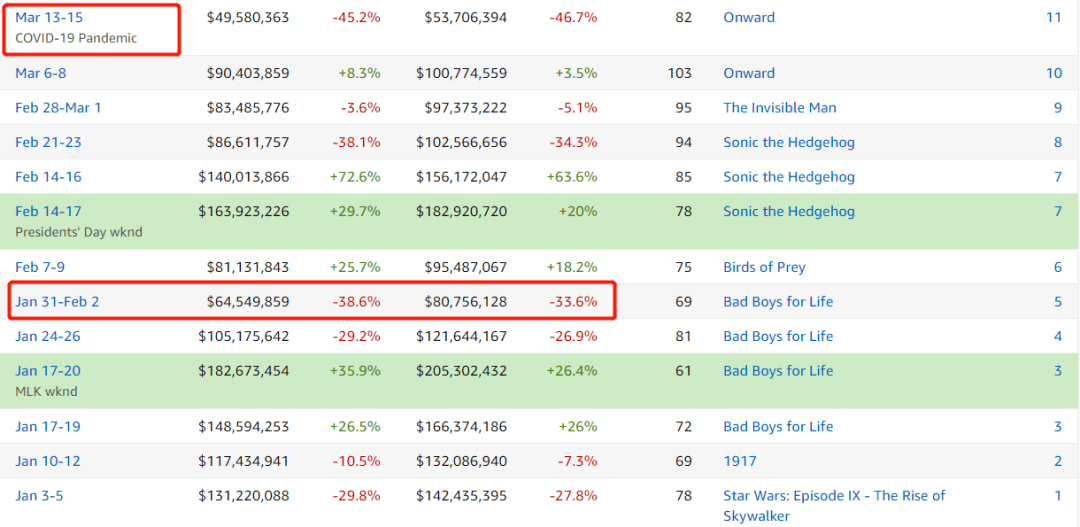Open Birds of Prey movie link
Image resolution: width=1080 pixels, height=527 pixels.
point(764,267)
